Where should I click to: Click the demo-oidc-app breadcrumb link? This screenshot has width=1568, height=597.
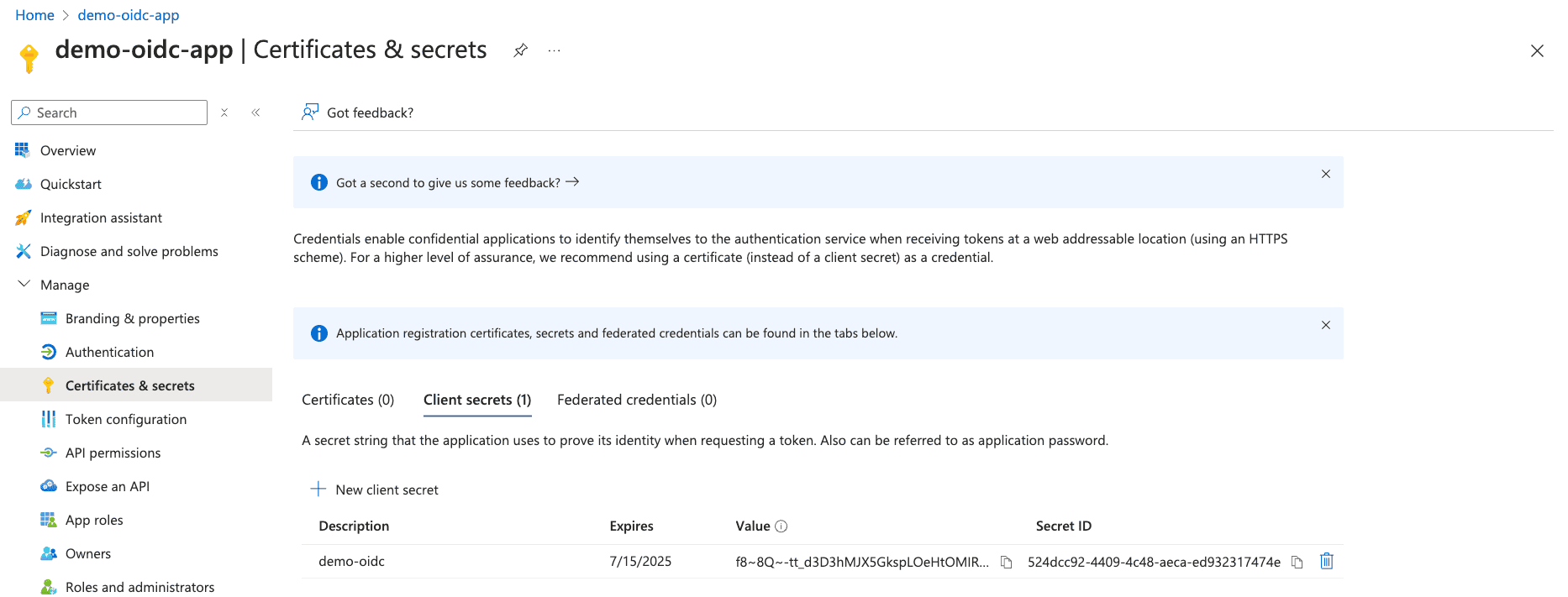pyautogui.click(x=129, y=15)
